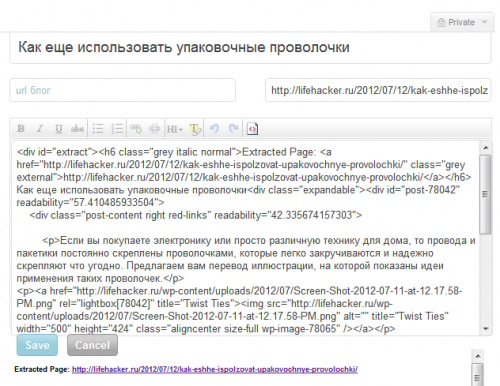Apply italic formatting
The height and width of the screenshot is (386, 500).
40,129
